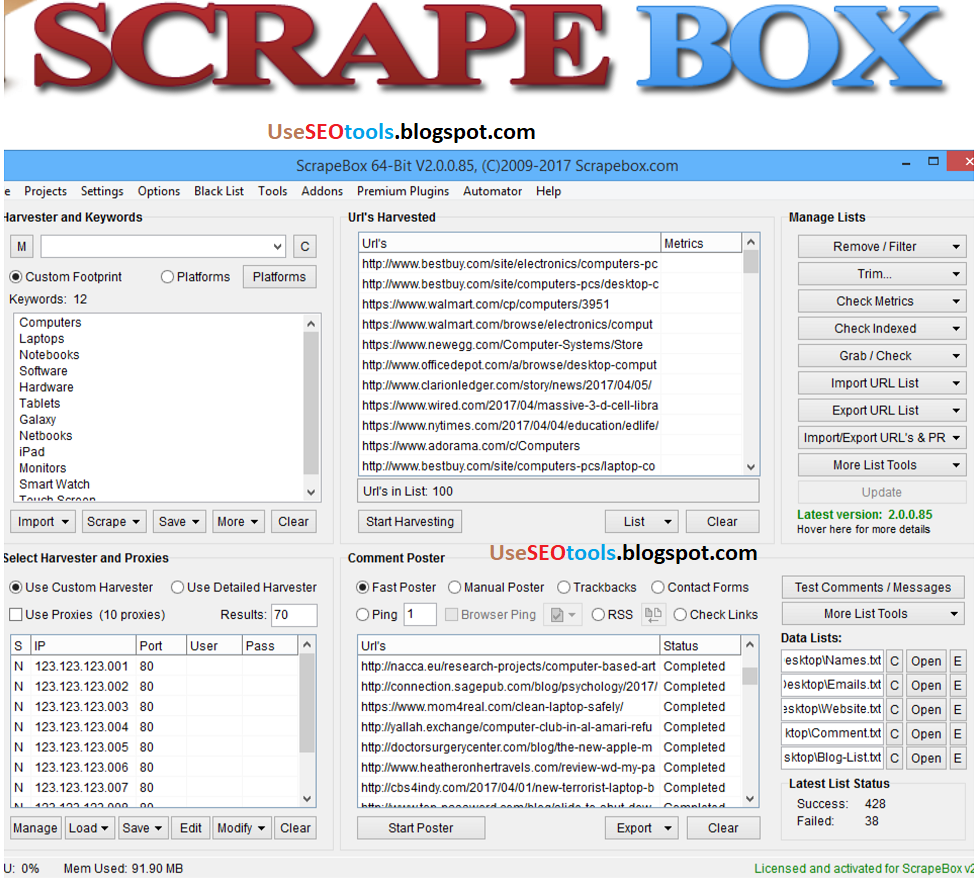Click the M button beside the footprint box
975x878 pixels.
tap(22, 246)
